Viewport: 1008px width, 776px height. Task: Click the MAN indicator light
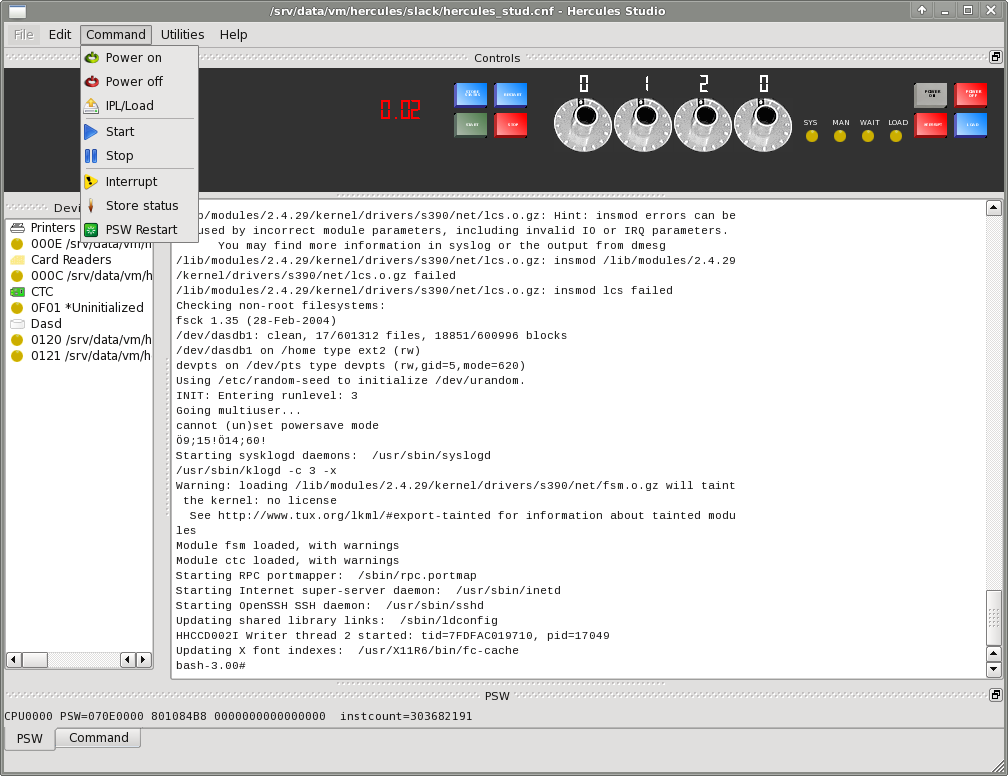click(x=840, y=136)
